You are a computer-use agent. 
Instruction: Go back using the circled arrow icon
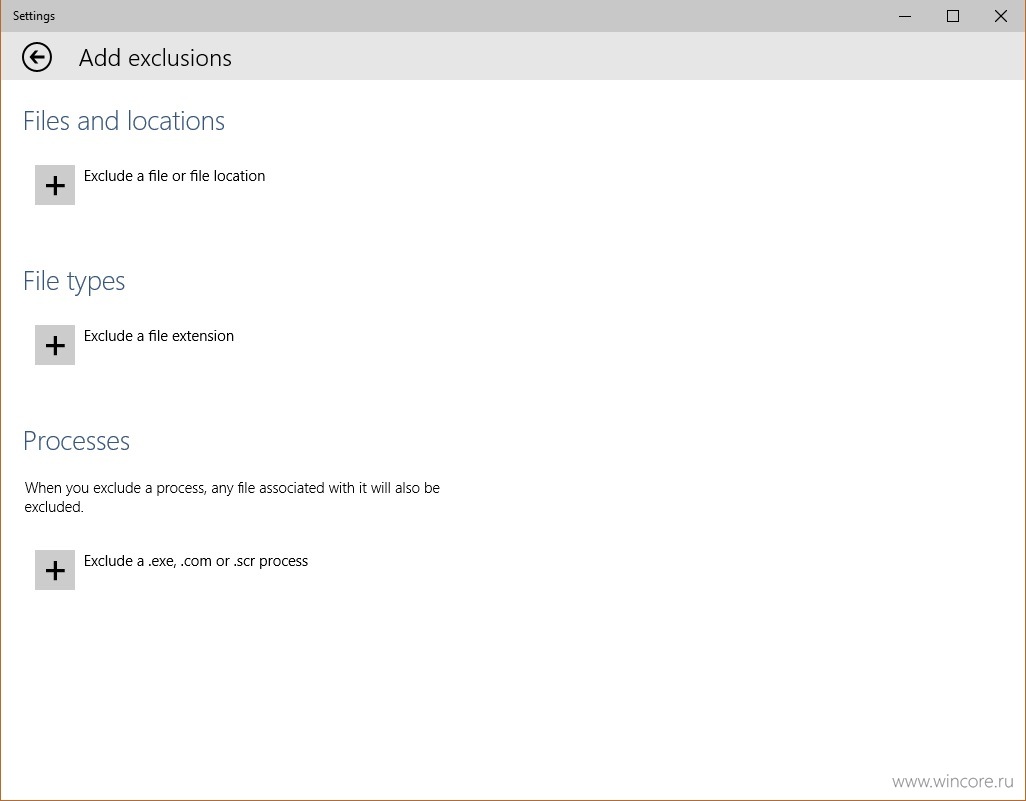37,58
